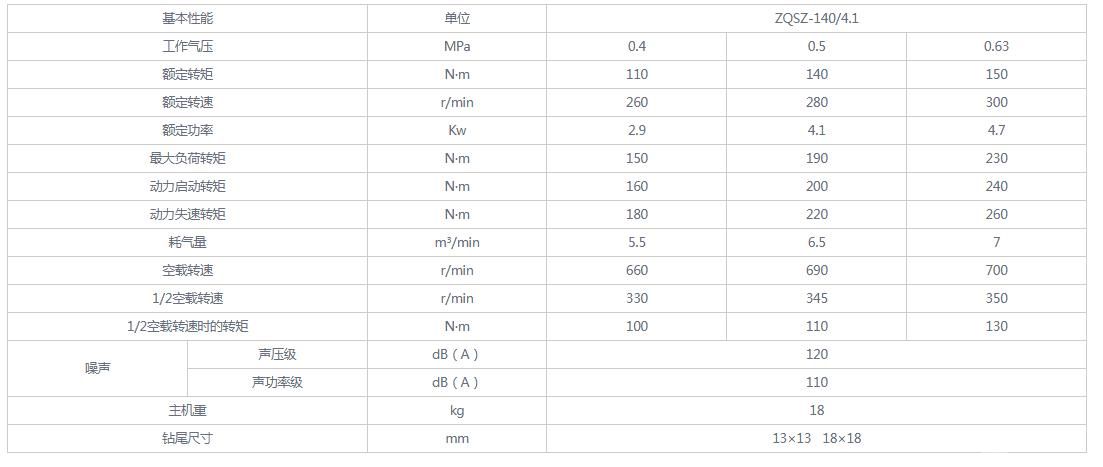Select the 基本性能 header cell

point(187,19)
